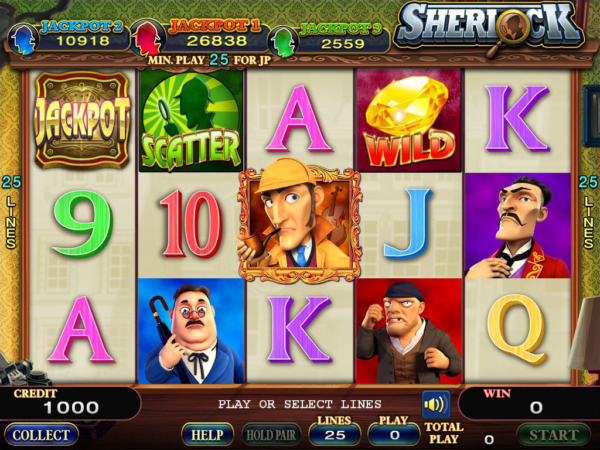Select the gold Jackpot reel symbol
The image size is (600, 450).
82,120
